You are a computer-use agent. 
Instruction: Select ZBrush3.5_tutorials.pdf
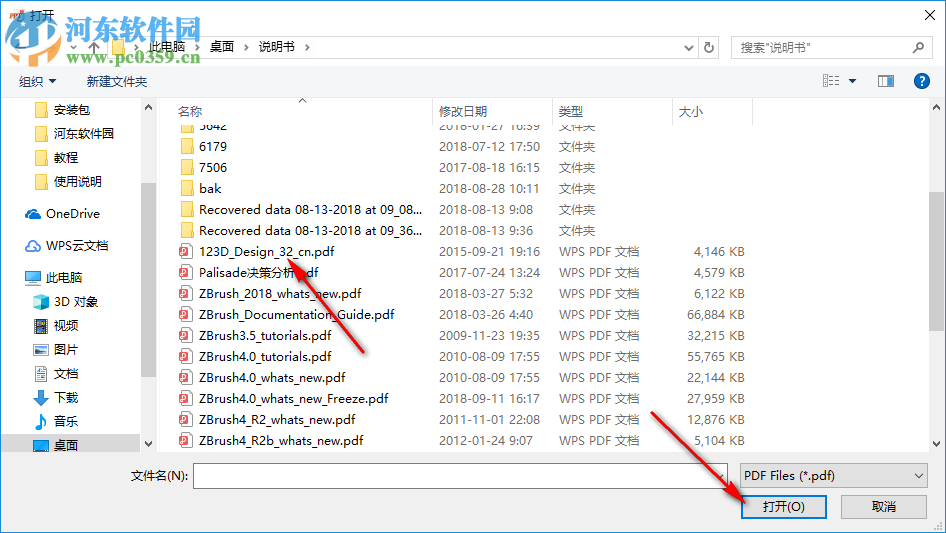tap(265, 336)
